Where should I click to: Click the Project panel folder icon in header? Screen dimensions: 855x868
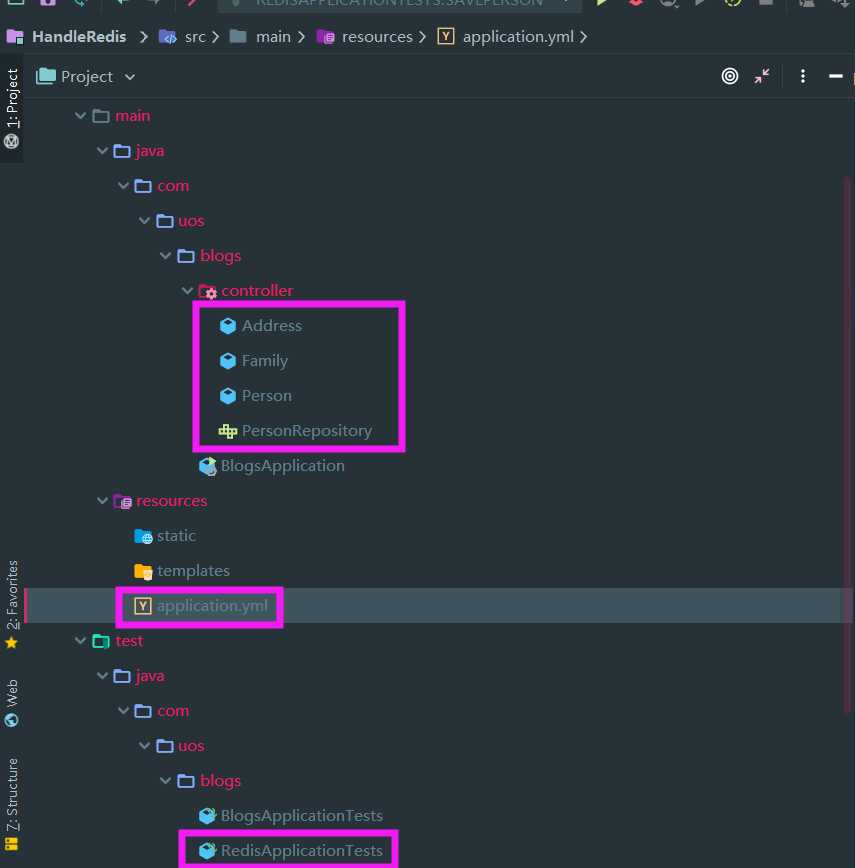[x=46, y=76]
